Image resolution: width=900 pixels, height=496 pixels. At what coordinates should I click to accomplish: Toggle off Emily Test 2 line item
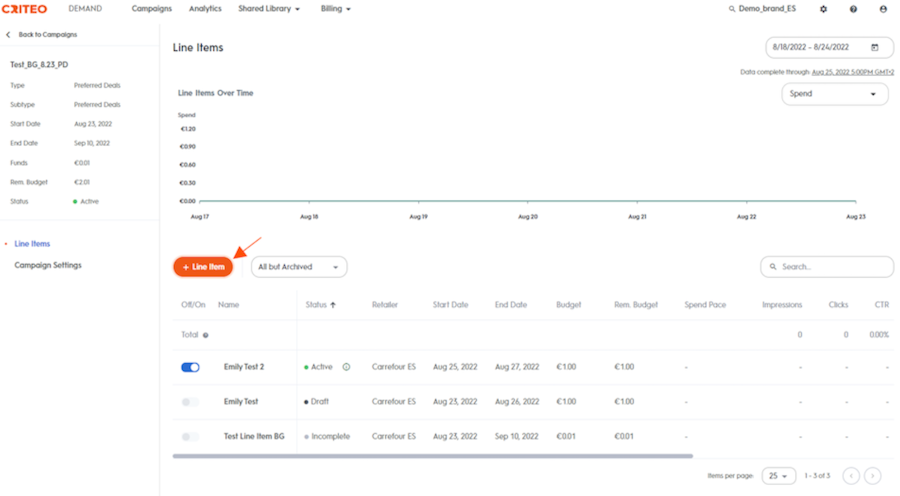tap(191, 367)
